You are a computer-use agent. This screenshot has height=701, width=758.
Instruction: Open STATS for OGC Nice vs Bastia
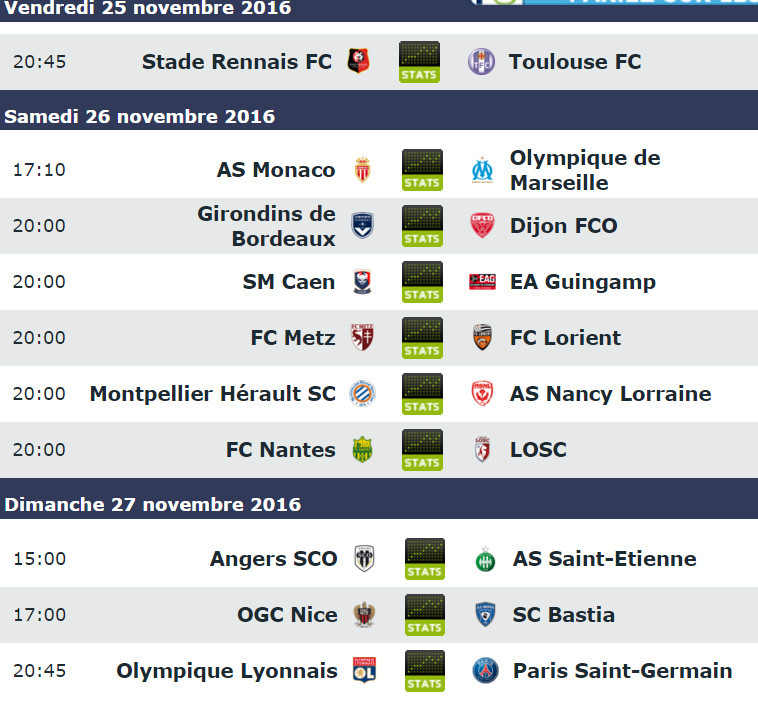point(424,615)
